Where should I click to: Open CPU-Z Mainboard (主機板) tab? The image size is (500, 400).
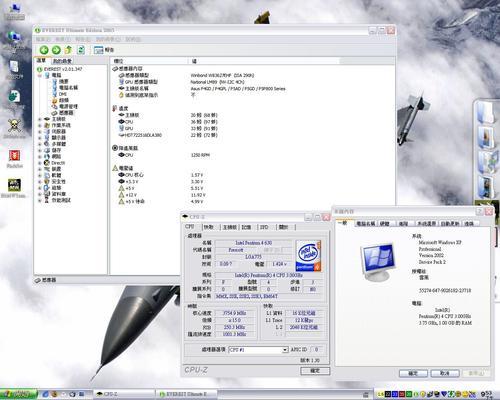pos(230,227)
